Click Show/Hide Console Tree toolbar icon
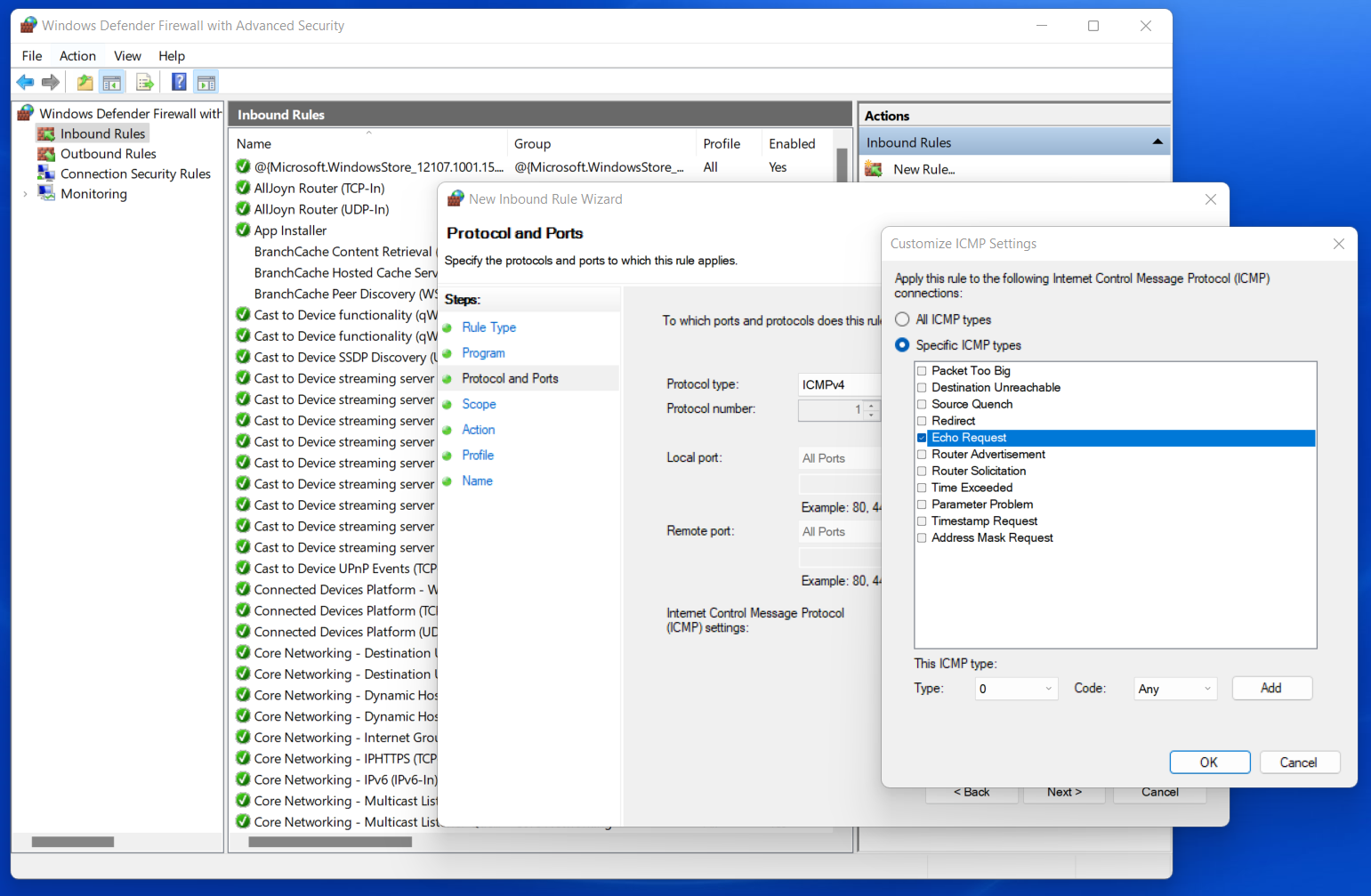The image size is (1371, 896). [112, 83]
